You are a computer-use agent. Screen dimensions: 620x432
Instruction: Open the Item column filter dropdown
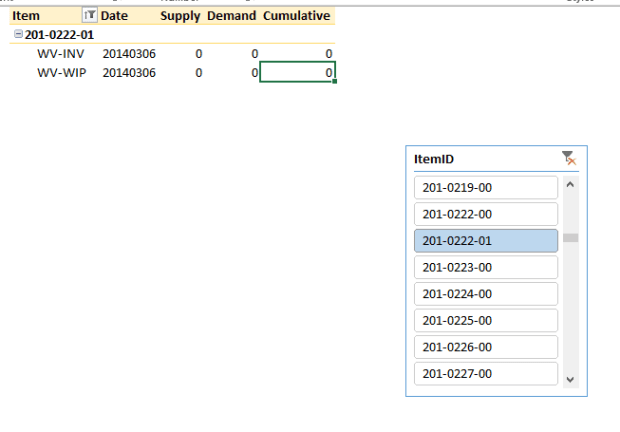(90, 16)
